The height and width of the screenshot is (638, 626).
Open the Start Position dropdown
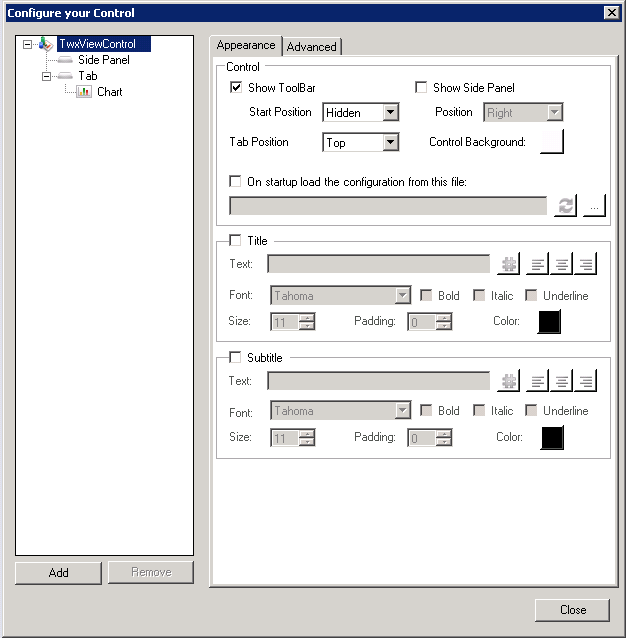click(390, 113)
